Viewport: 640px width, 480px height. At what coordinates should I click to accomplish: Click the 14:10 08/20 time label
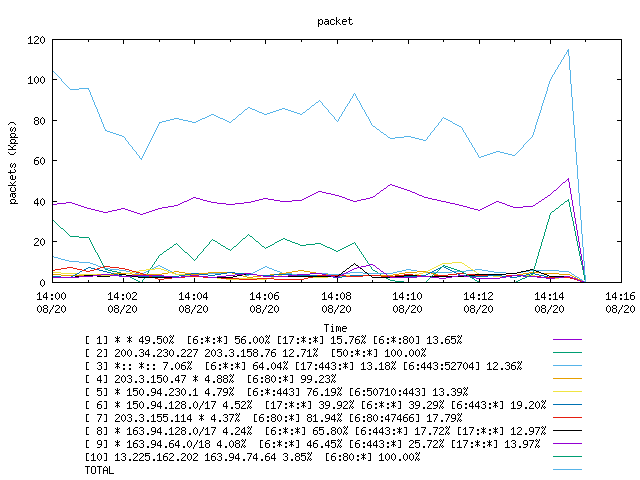(x=407, y=302)
